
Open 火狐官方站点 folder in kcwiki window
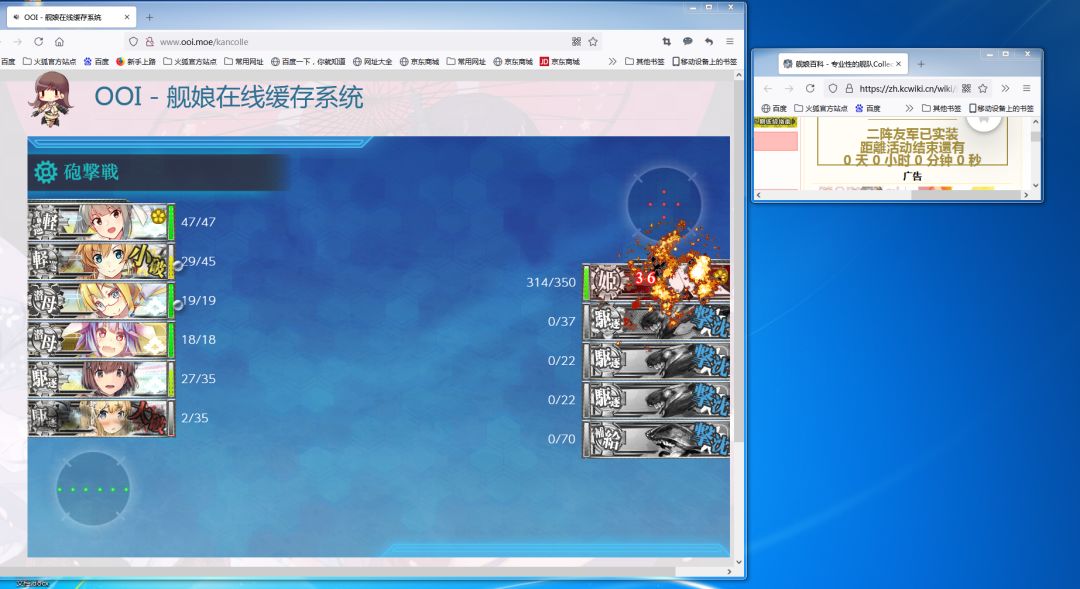coord(820,108)
